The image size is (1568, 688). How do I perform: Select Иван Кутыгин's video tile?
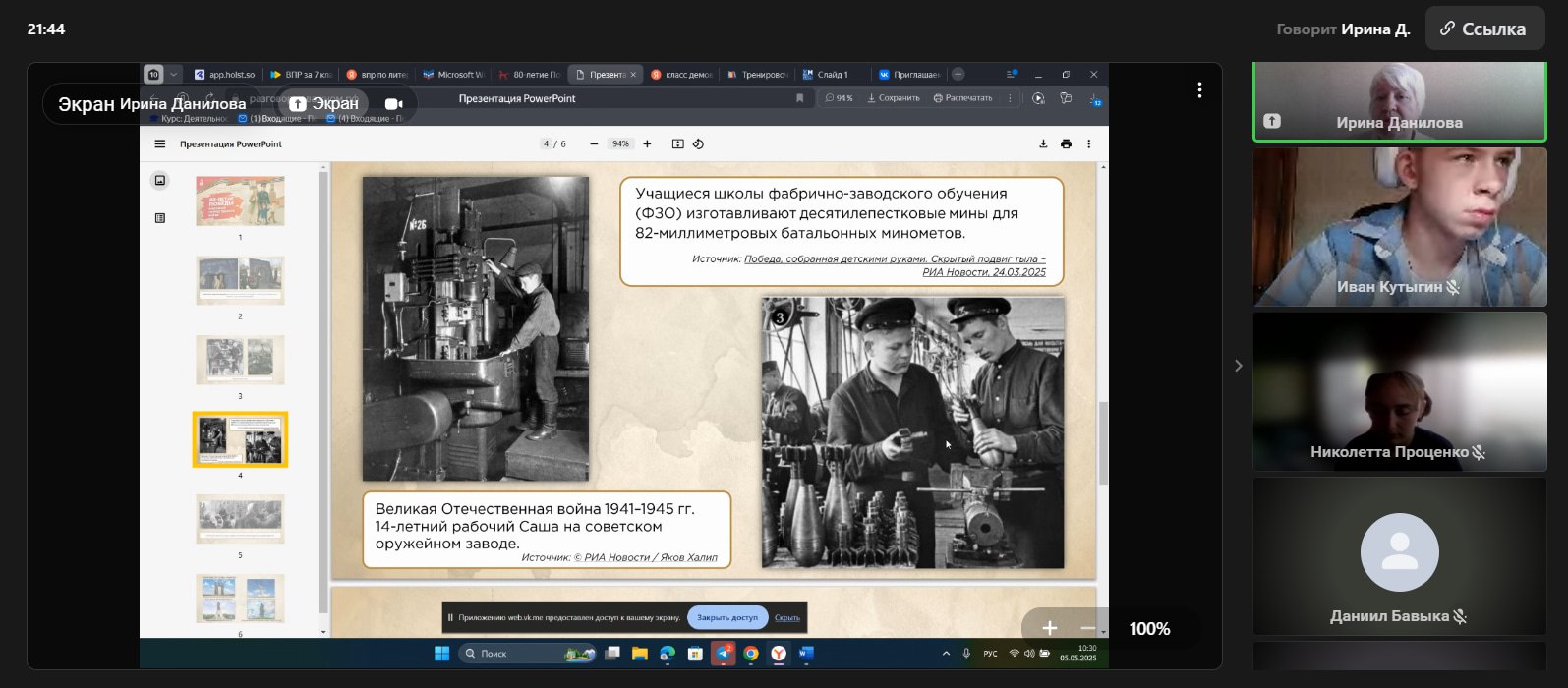click(x=1399, y=227)
